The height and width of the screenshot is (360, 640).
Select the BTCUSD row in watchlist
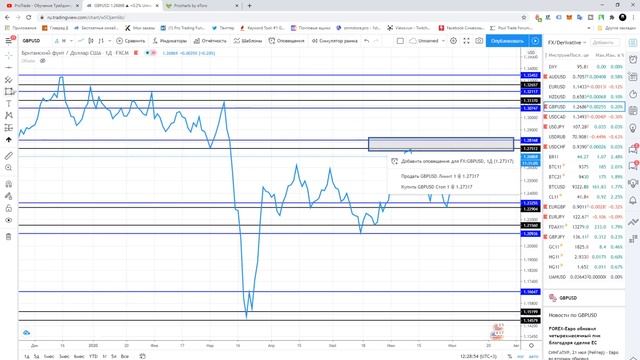[x=584, y=187]
